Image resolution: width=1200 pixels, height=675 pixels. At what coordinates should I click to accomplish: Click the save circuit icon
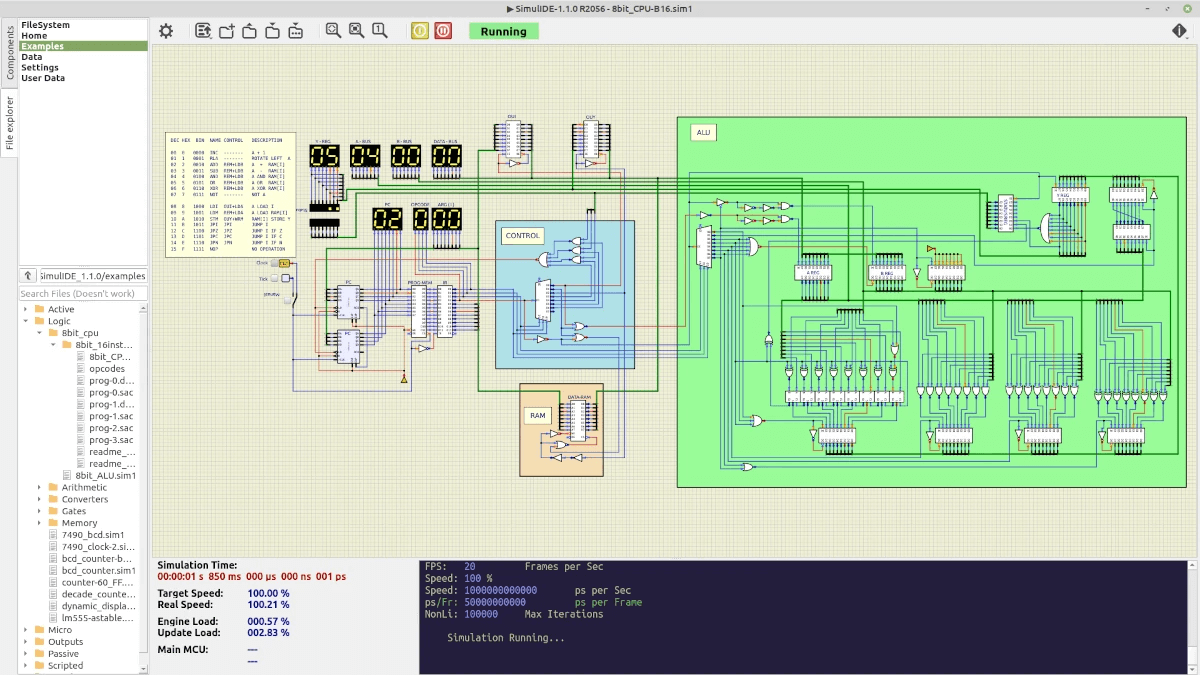coord(272,31)
